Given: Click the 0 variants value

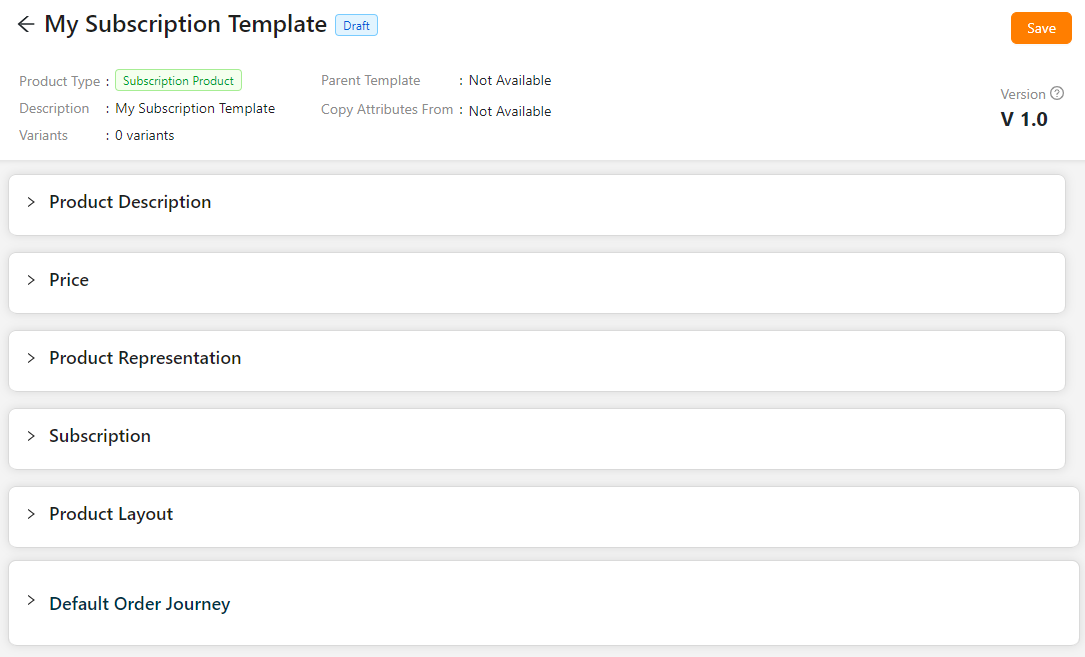Looking at the screenshot, I should click(x=144, y=136).
